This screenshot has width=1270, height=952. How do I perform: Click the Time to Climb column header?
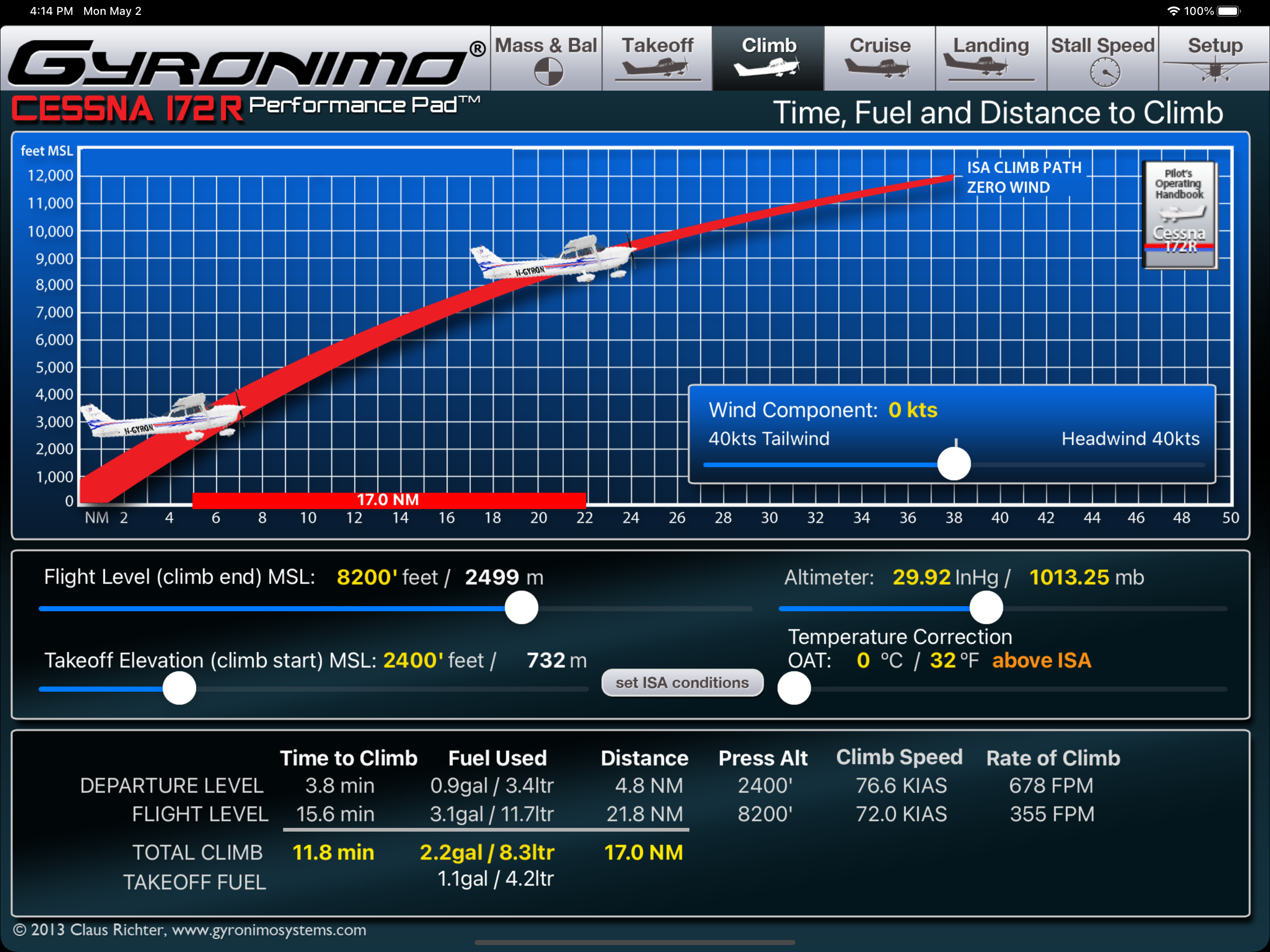[349, 758]
